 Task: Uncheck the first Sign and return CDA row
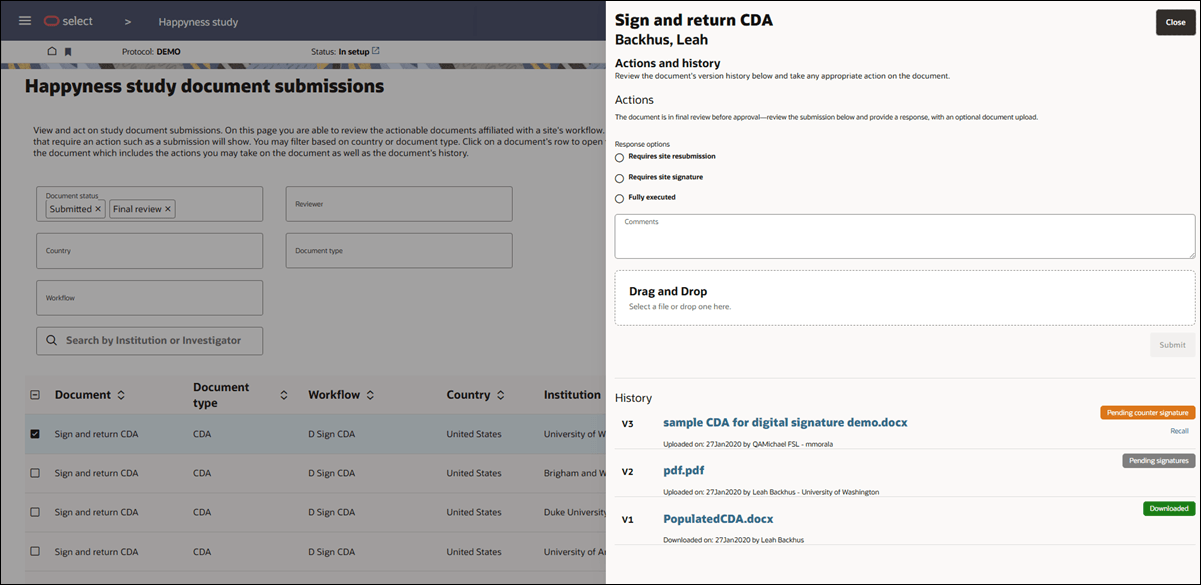[34, 433]
